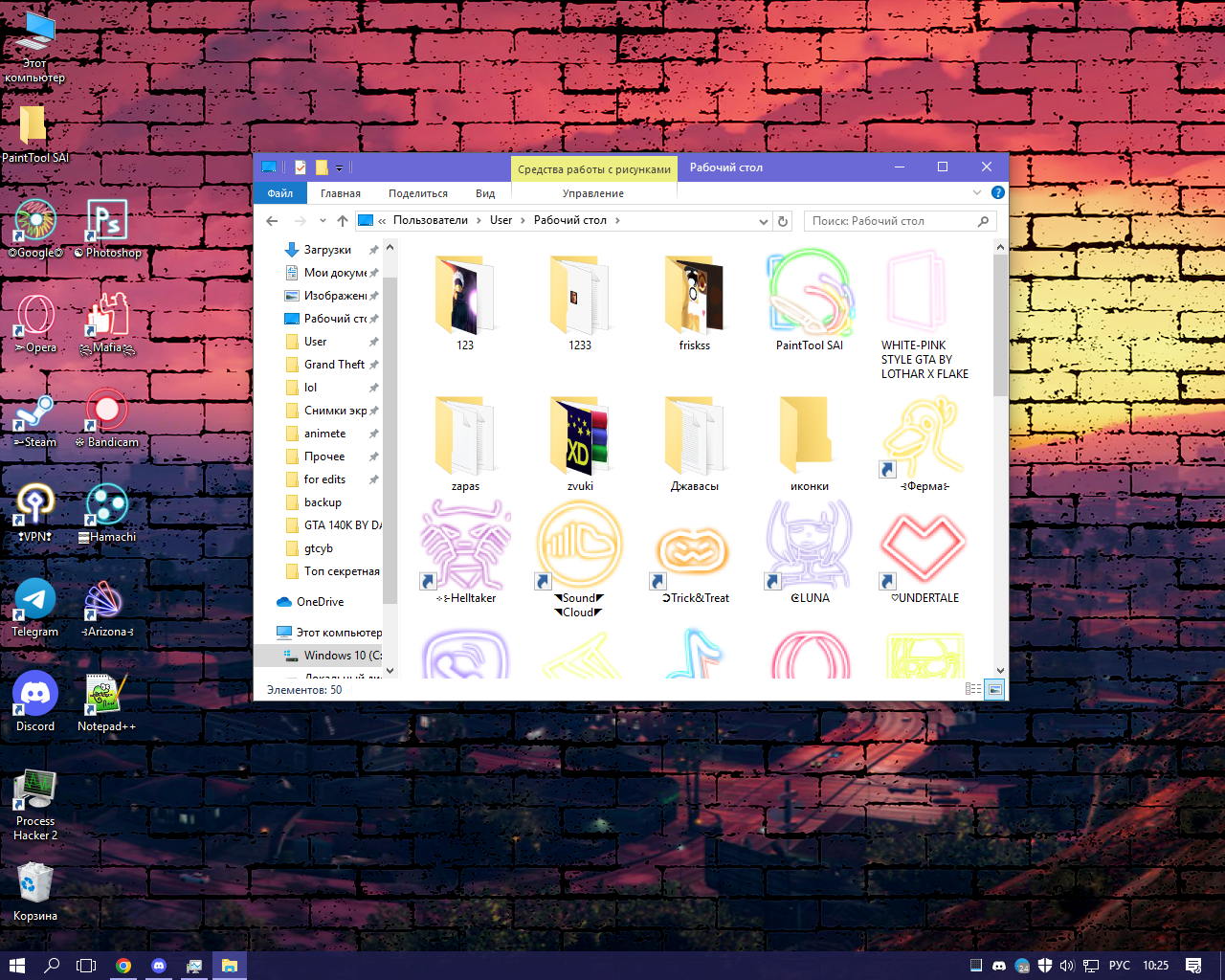Open the Google Chrome desktop shortcut
This screenshot has width=1225, height=980.
point(35,229)
